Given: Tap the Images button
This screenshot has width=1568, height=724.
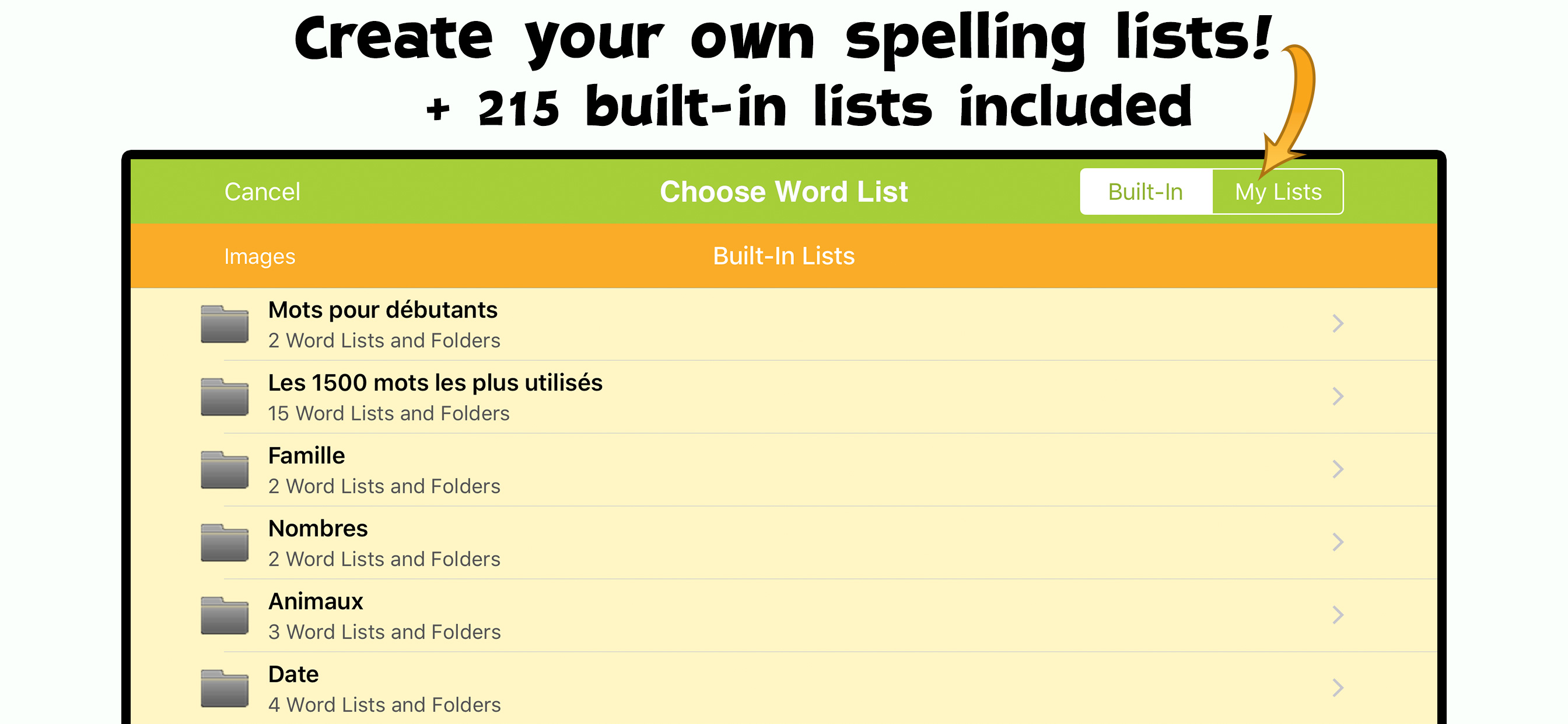Looking at the screenshot, I should pos(260,256).
